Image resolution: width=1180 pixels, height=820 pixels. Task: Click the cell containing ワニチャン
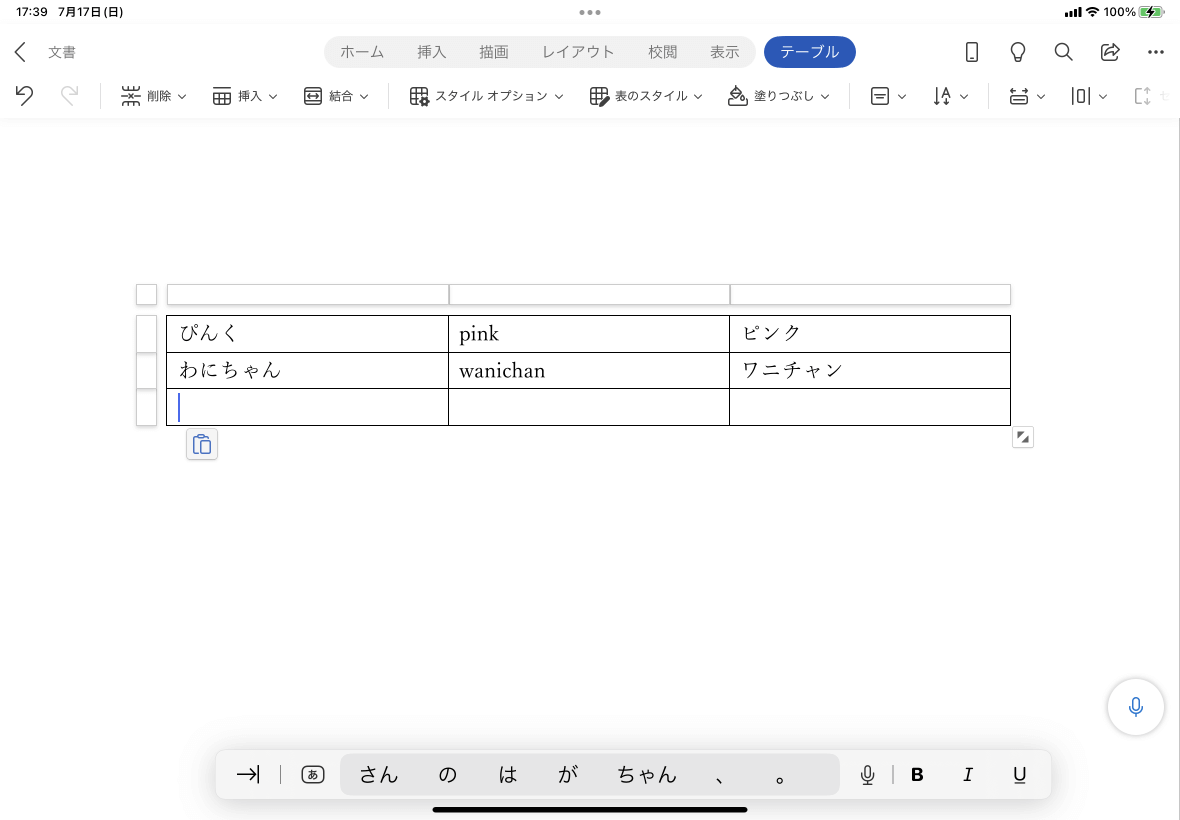tap(870, 371)
